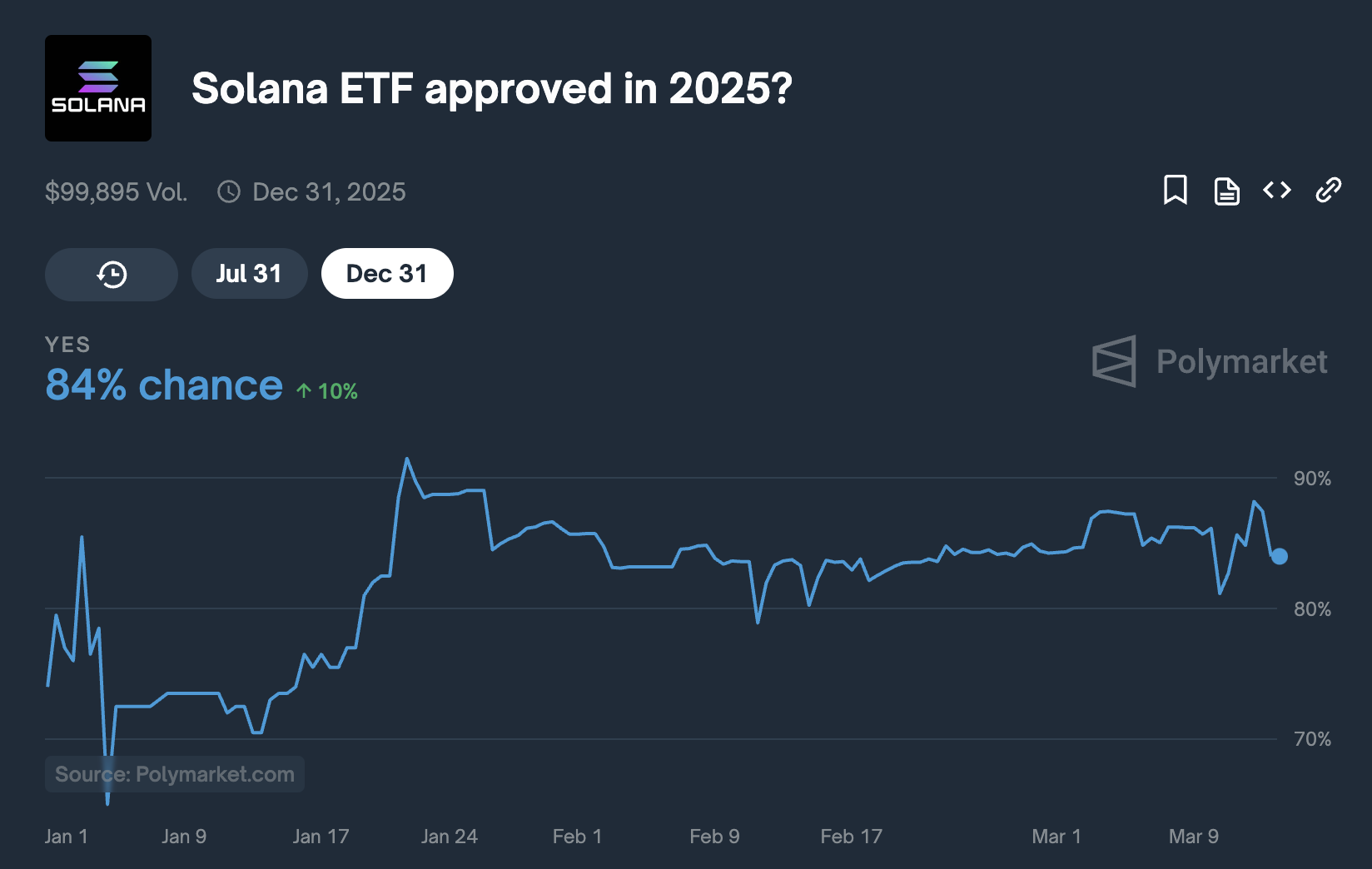Select the Dec 31 tab
The width and height of the screenshot is (1372, 869).
[x=387, y=274]
